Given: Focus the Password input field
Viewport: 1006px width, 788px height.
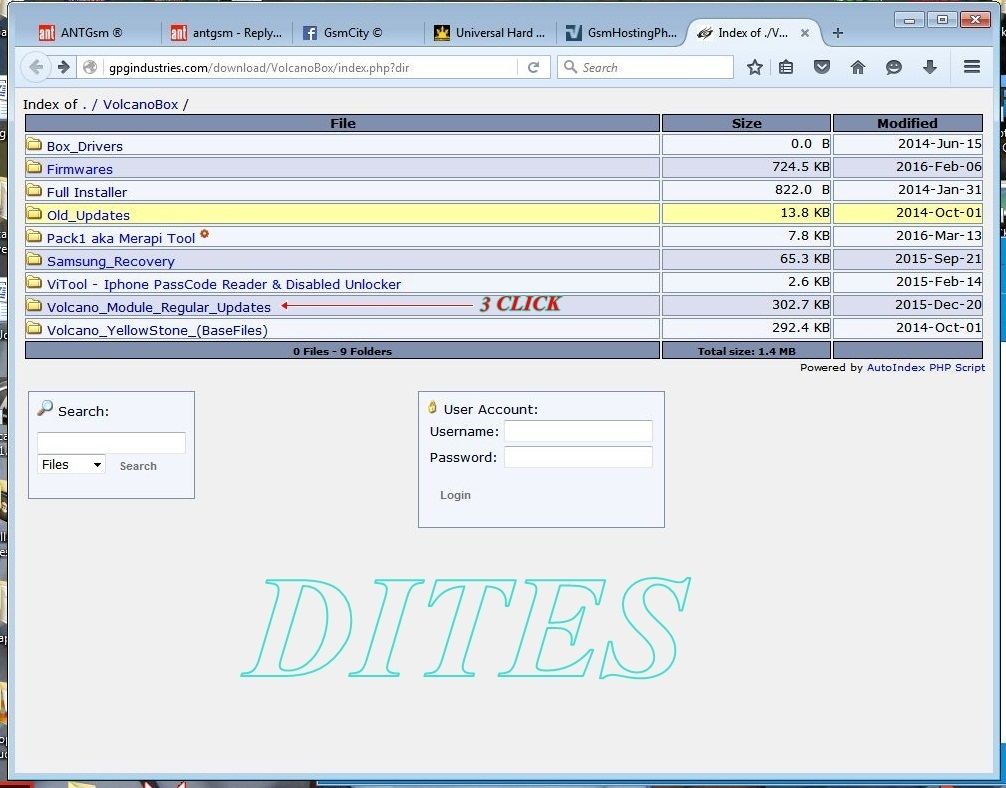Looking at the screenshot, I should (578, 457).
